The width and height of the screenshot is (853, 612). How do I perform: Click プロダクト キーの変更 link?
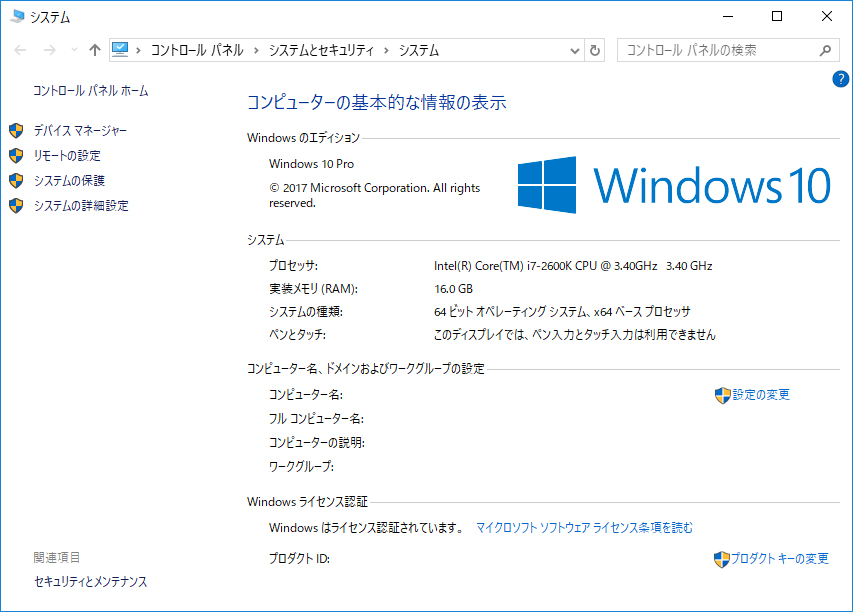click(780, 559)
